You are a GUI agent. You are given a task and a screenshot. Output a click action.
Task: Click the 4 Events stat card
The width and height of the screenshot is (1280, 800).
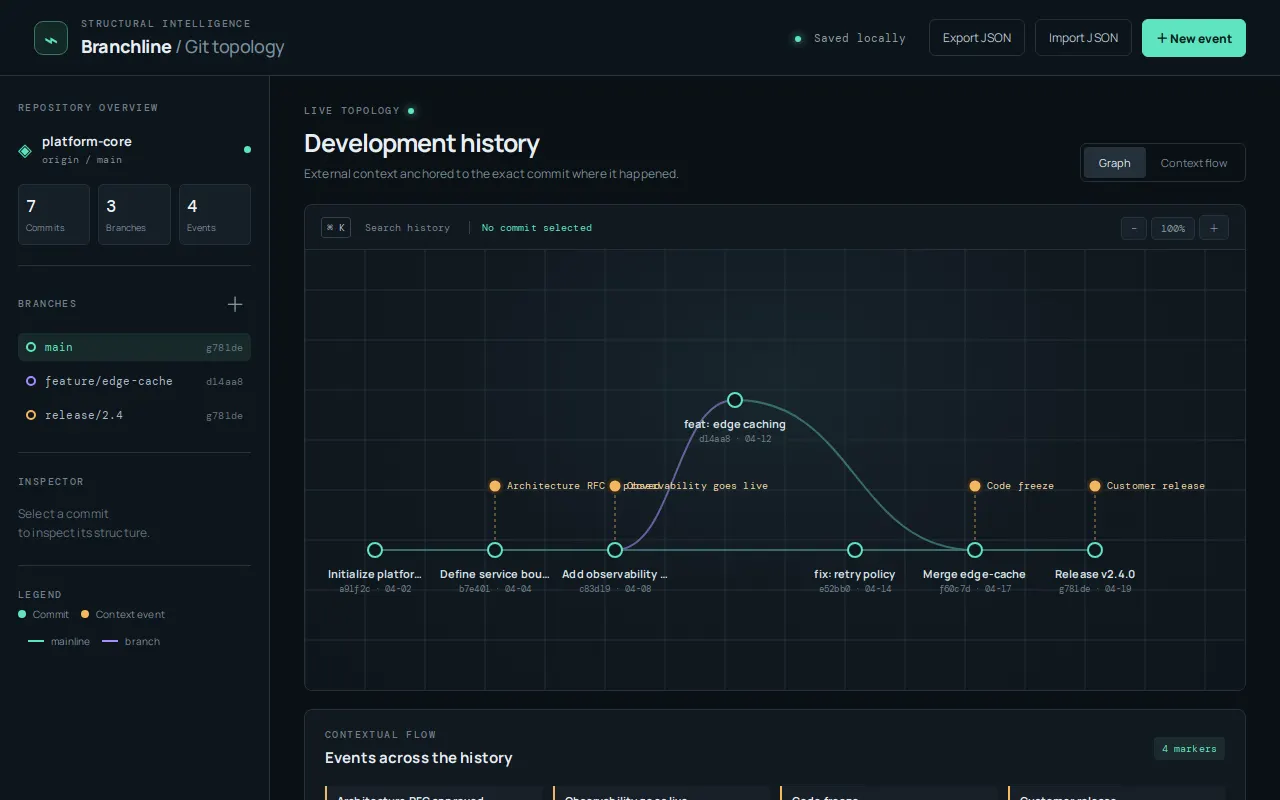(x=215, y=214)
